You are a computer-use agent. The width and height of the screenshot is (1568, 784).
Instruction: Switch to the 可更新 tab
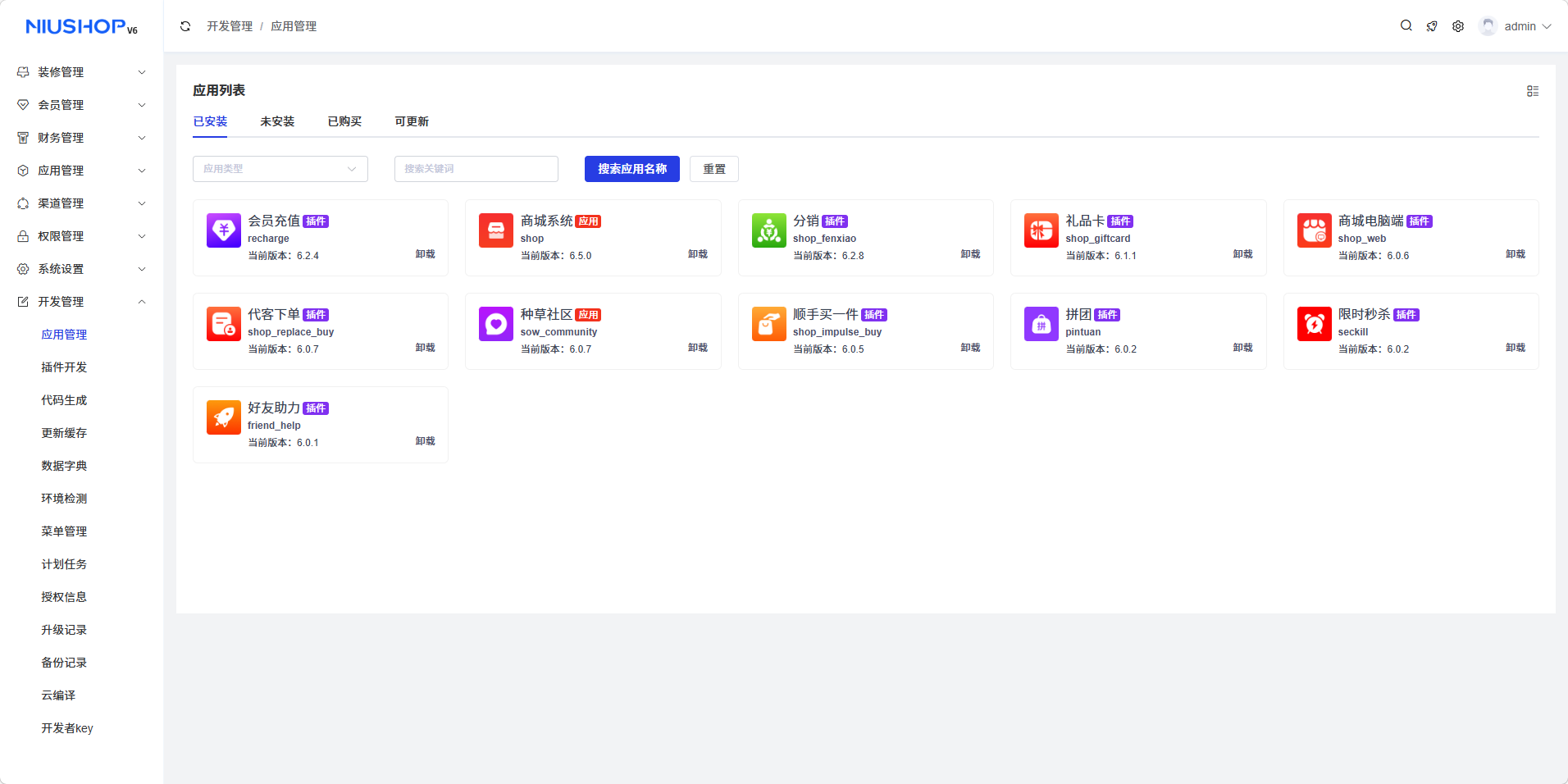(x=412, y=121)
